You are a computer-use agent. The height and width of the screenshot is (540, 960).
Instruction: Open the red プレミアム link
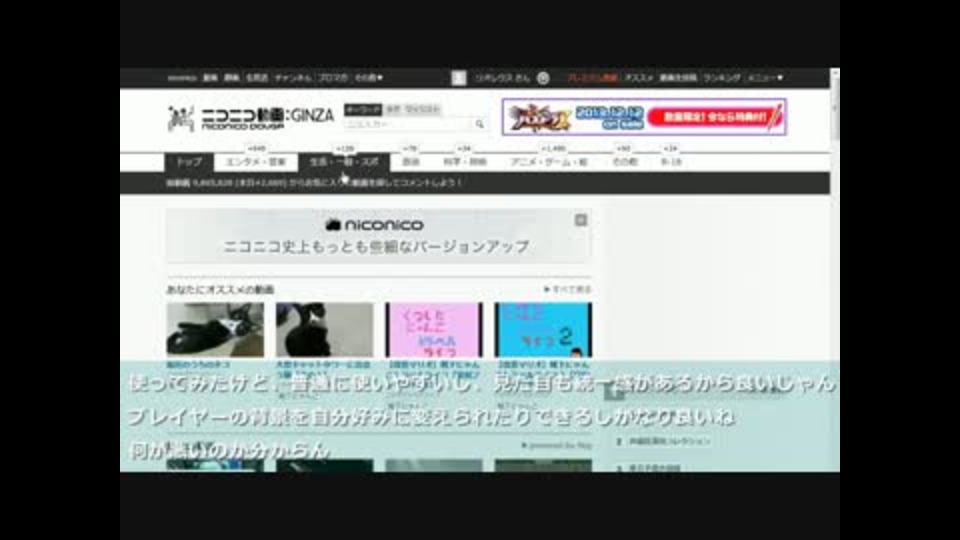592,78
